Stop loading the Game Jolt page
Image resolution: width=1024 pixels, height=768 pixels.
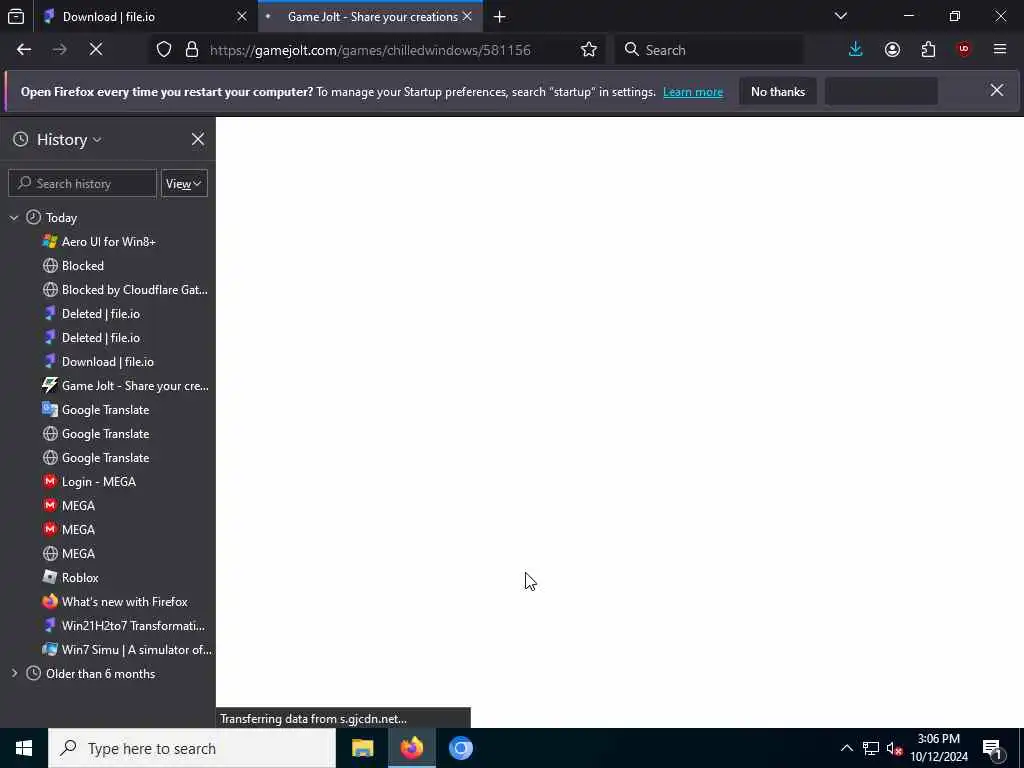[x=96, y=50]
